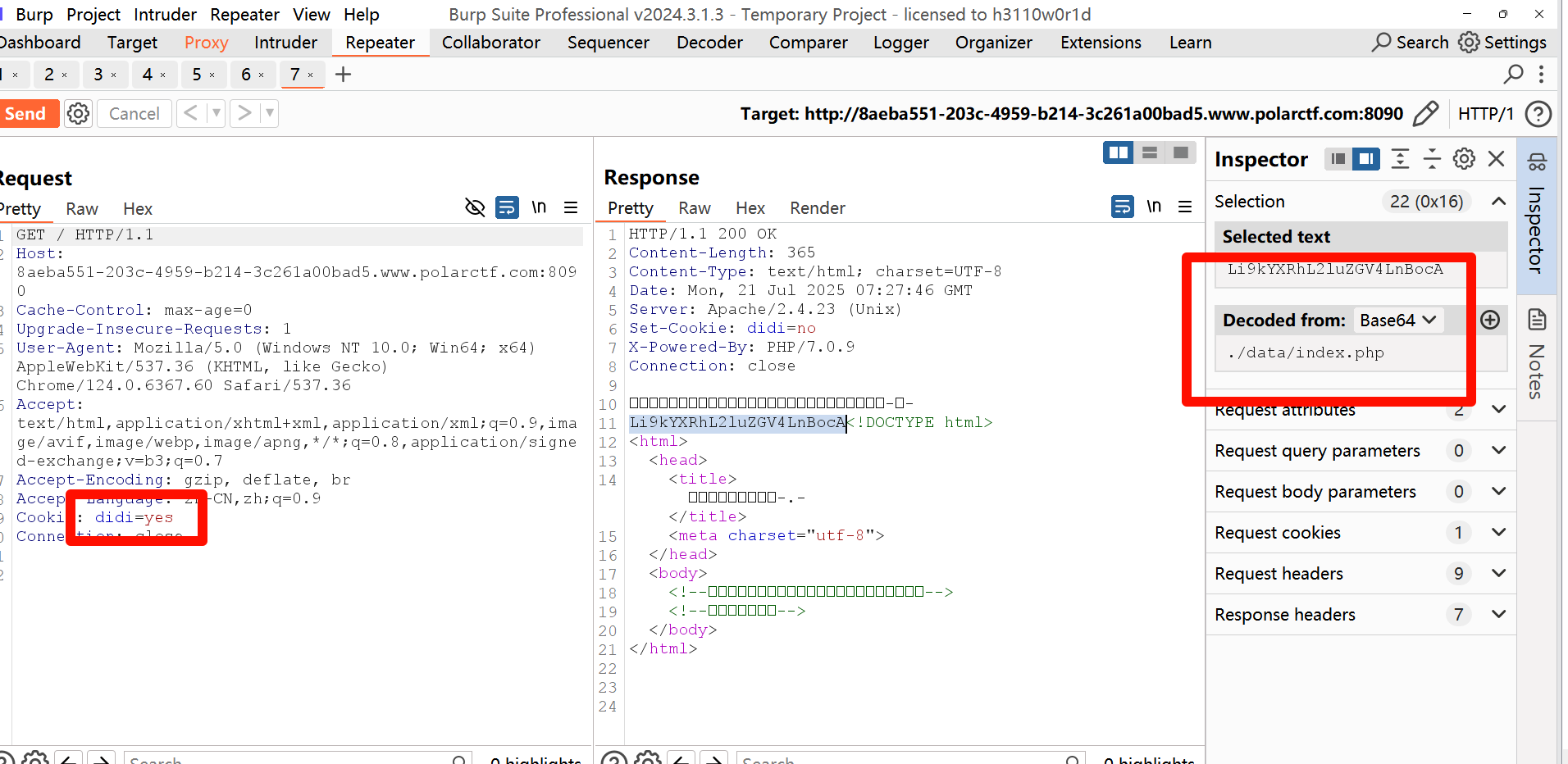
Task: Switch to the Intruder tab
Action: 285,43
